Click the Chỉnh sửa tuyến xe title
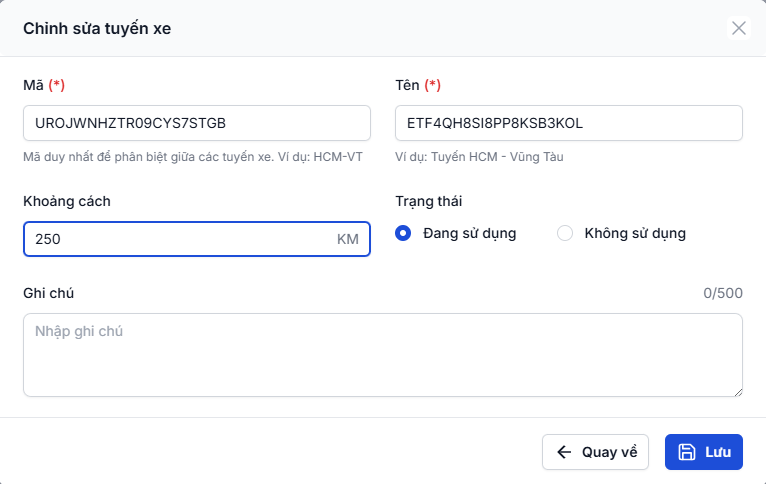766x484 pixels. pyautogui.click(x=97, y=28)
